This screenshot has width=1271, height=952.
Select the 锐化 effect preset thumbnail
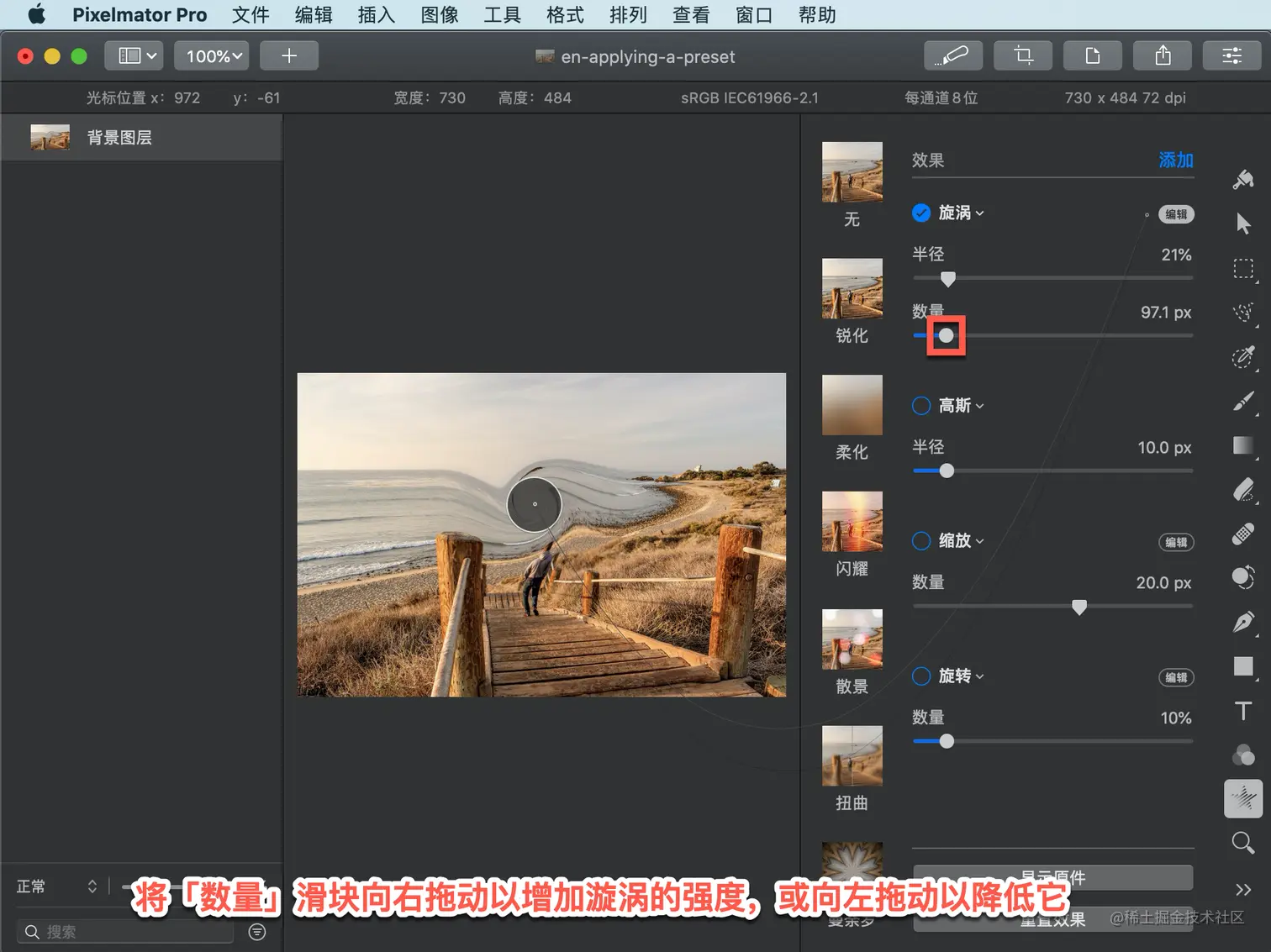click(x=852, y=288)
